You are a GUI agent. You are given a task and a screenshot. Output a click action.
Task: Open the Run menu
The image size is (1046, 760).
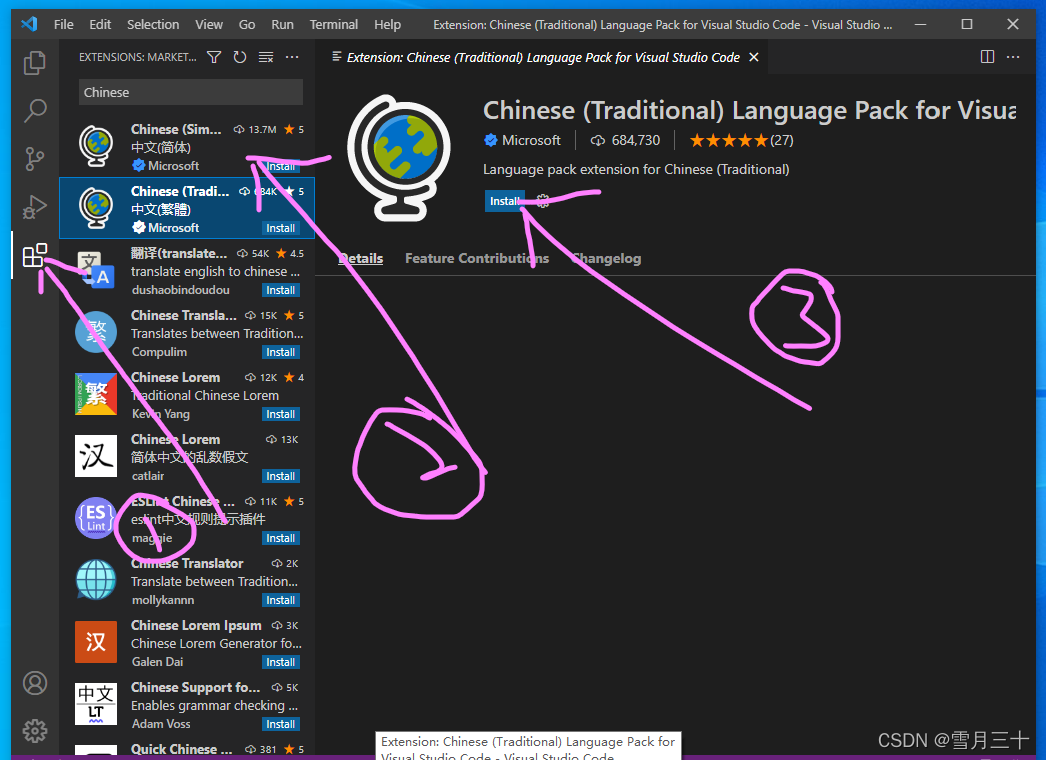coord(282,25)
